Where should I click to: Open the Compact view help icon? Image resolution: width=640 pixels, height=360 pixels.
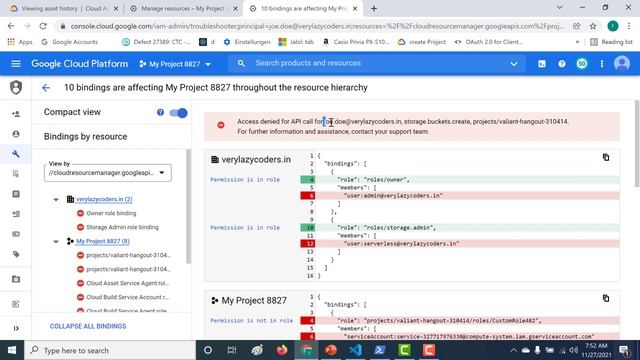click(x=160, y=112)
